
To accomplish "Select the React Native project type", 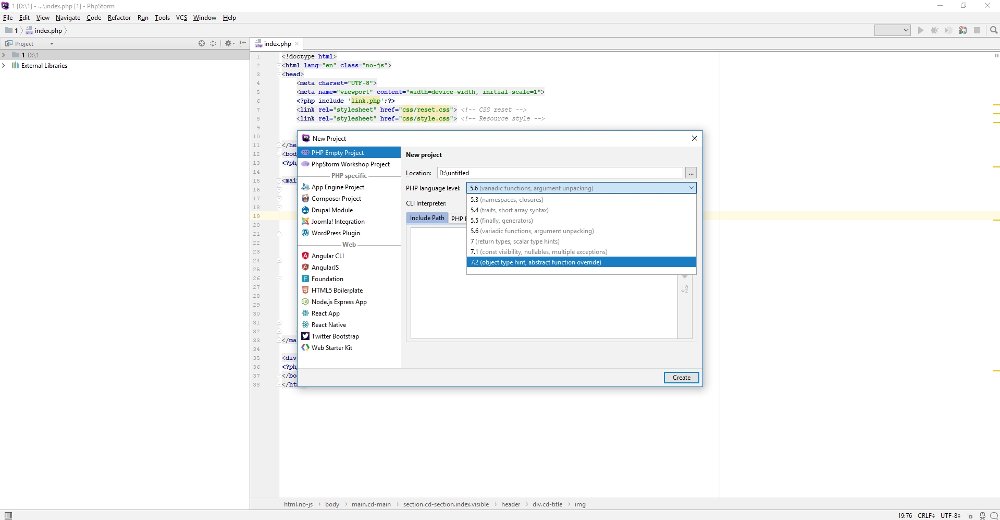I will (329, 325).
